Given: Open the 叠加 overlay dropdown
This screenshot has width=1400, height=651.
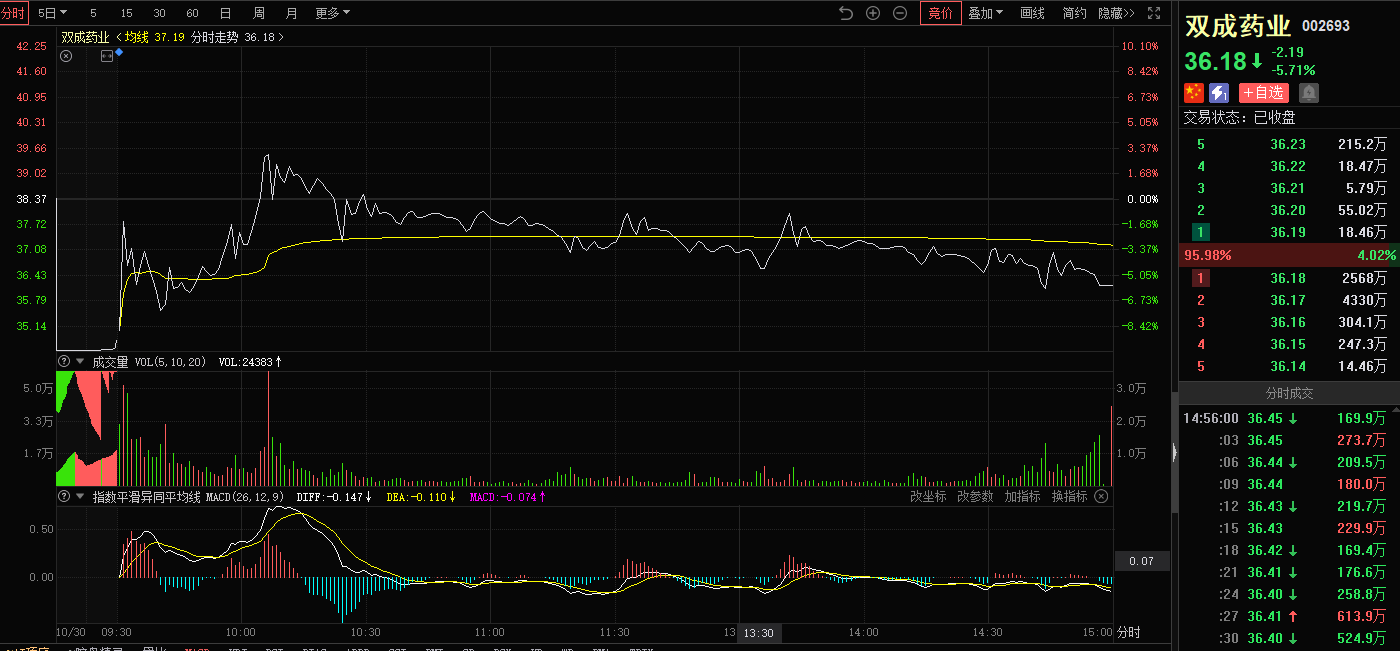Looking at the screenshot, I should tap(985, 13).
